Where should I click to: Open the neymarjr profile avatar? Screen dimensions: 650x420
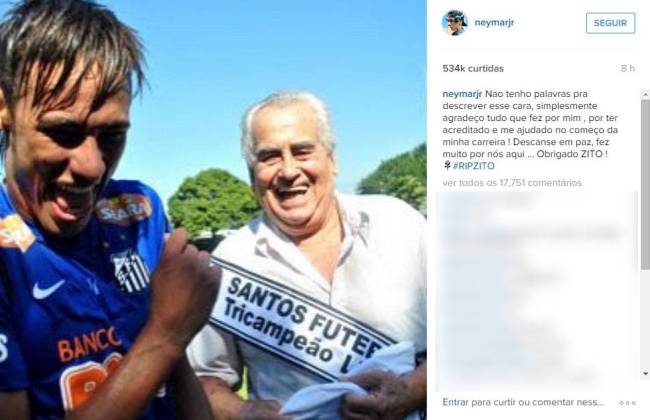coord(454,23)
